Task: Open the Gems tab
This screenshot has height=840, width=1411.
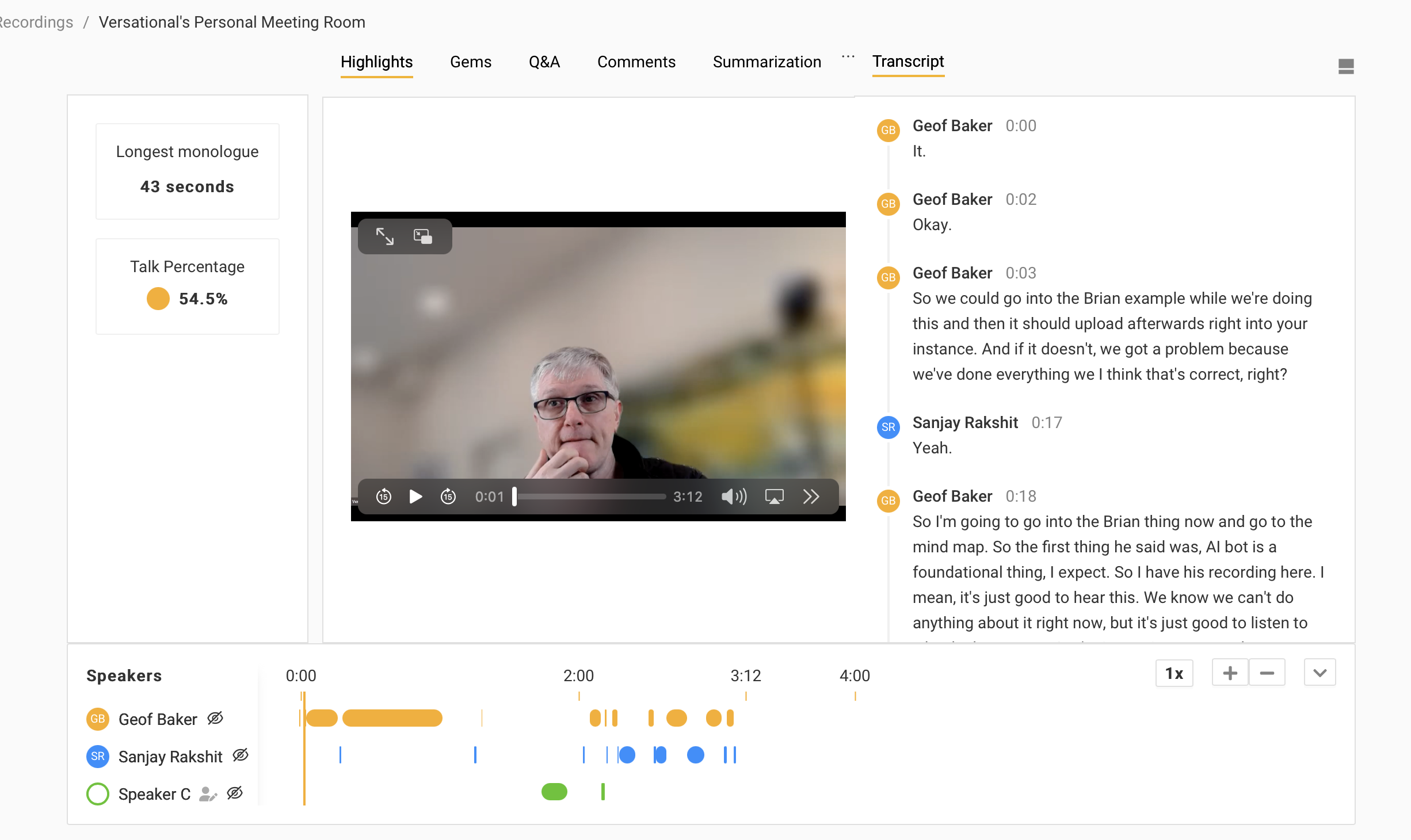Action: 470,62
